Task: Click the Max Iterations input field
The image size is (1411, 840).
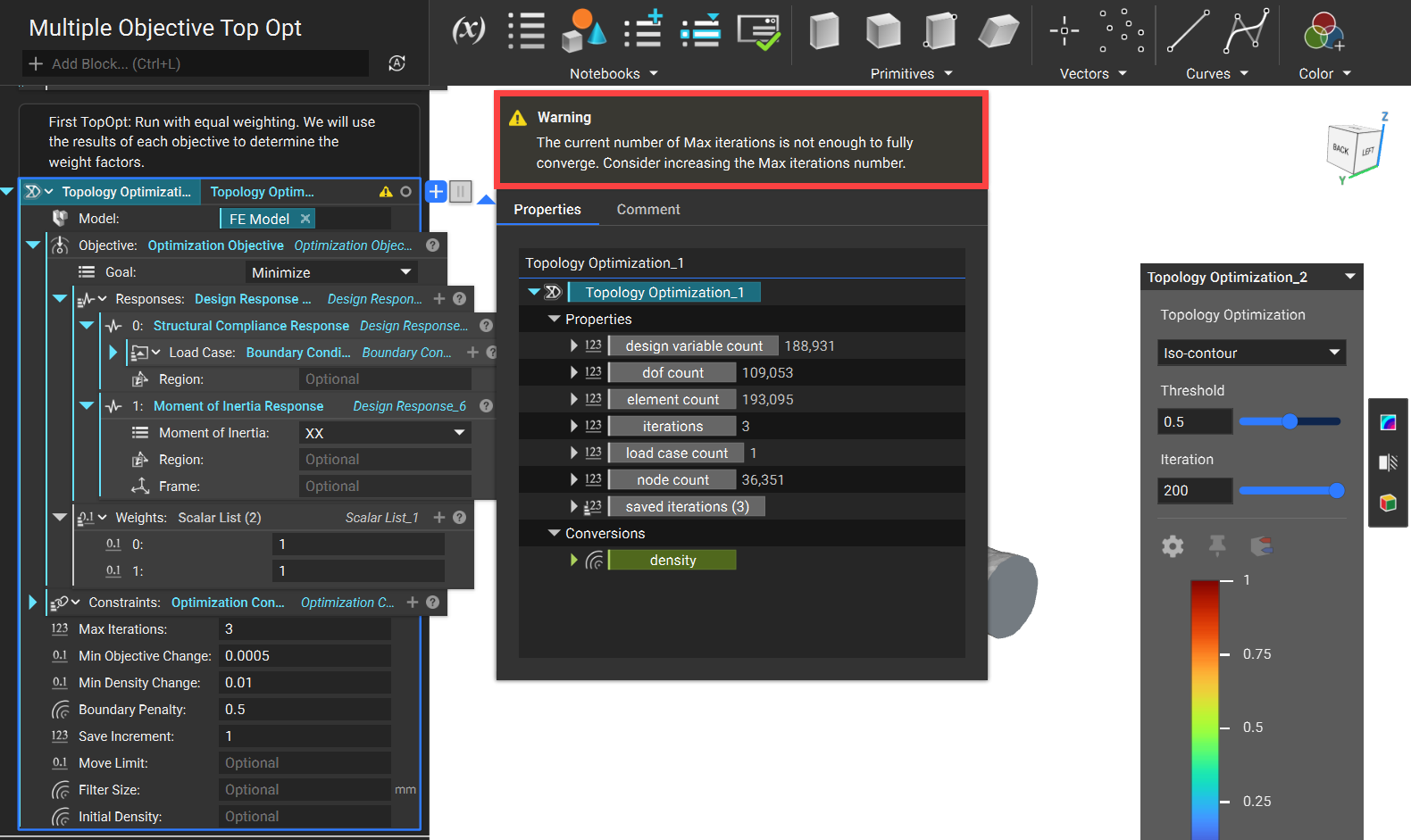Action: (305, 629)
